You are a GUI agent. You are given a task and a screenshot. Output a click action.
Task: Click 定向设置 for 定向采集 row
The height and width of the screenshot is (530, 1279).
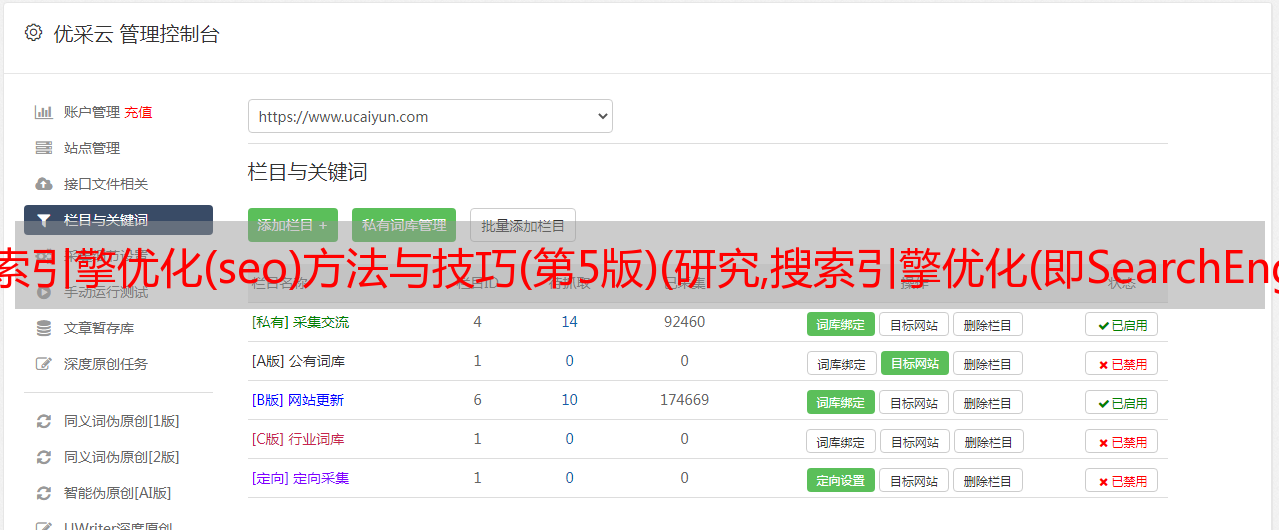[841, 480]
